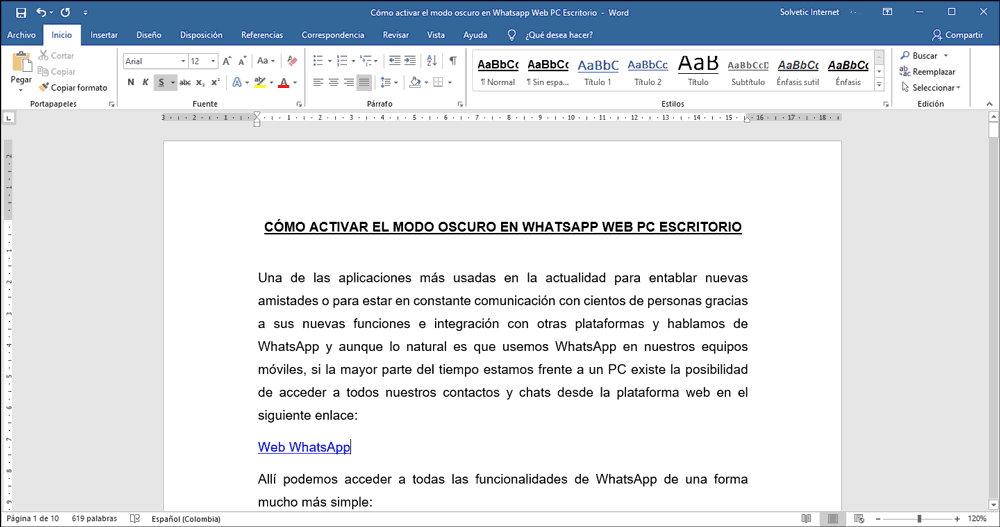Switch to read mode in the status bar

(x=806, y=519)
